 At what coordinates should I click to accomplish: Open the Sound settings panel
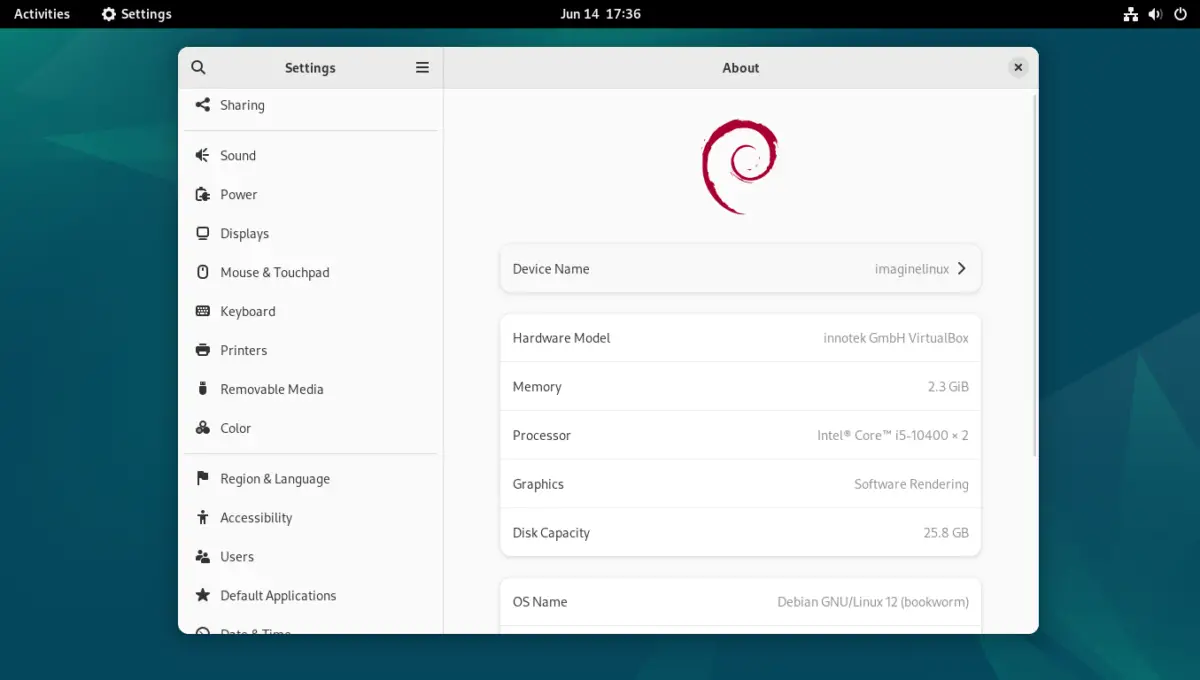[311, 155]
